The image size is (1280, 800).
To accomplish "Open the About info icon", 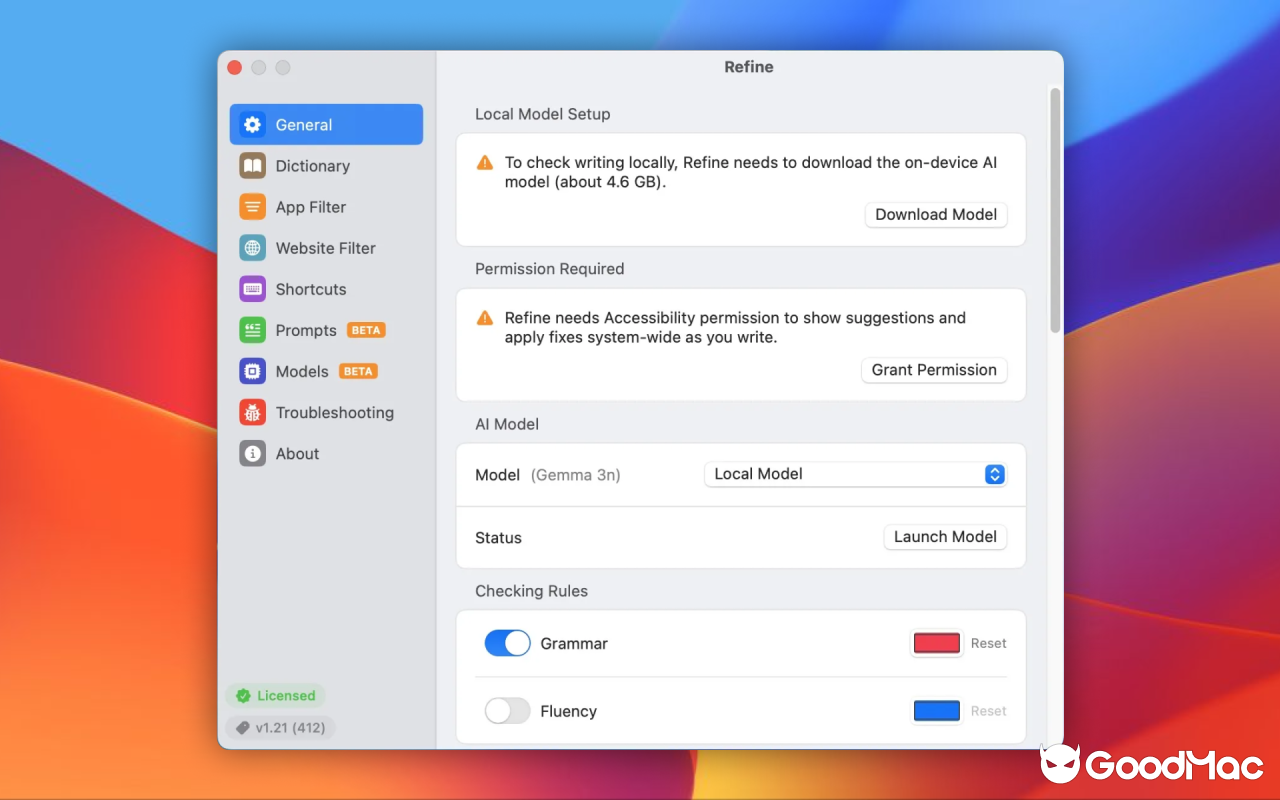I will (251, 452).
